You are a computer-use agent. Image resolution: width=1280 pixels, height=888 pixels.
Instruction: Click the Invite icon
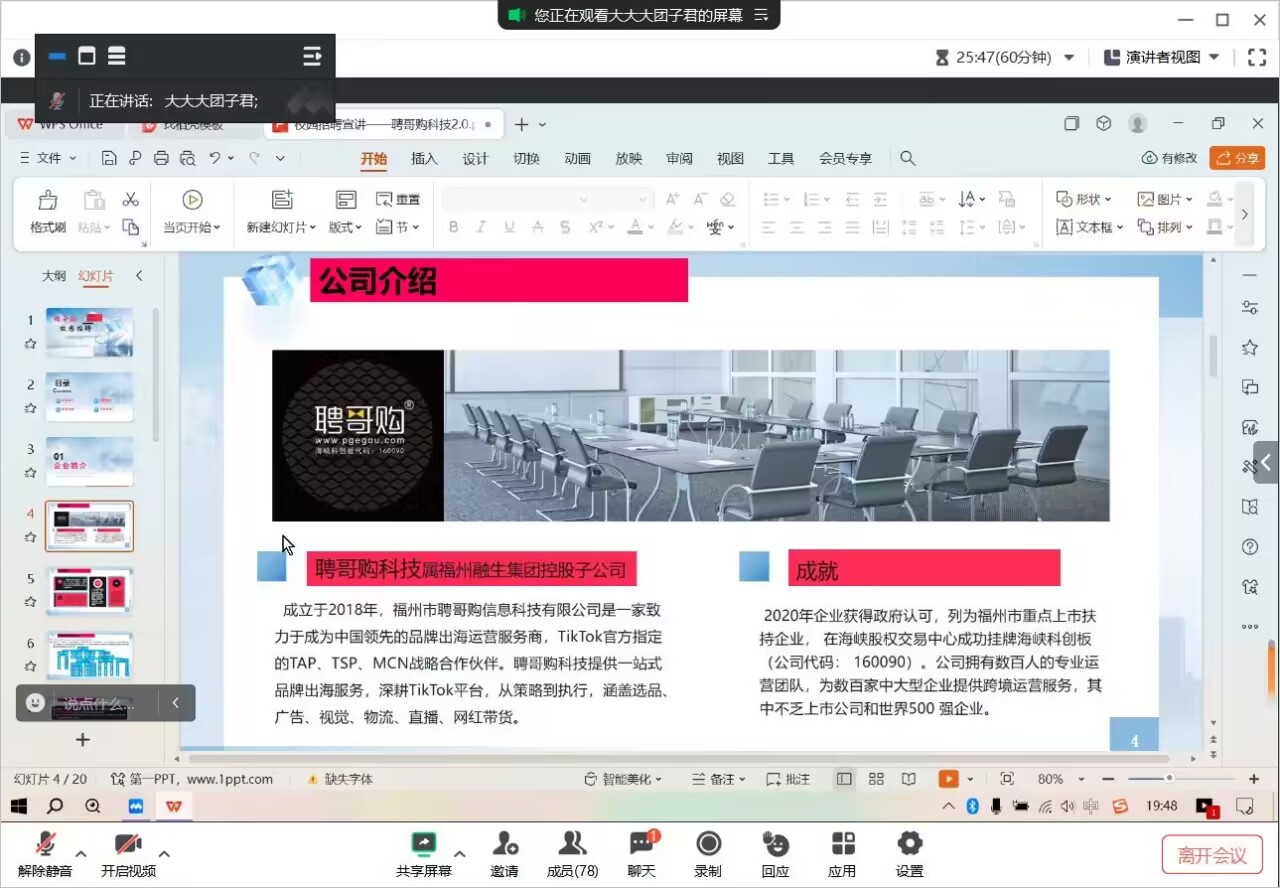(504, 845)
